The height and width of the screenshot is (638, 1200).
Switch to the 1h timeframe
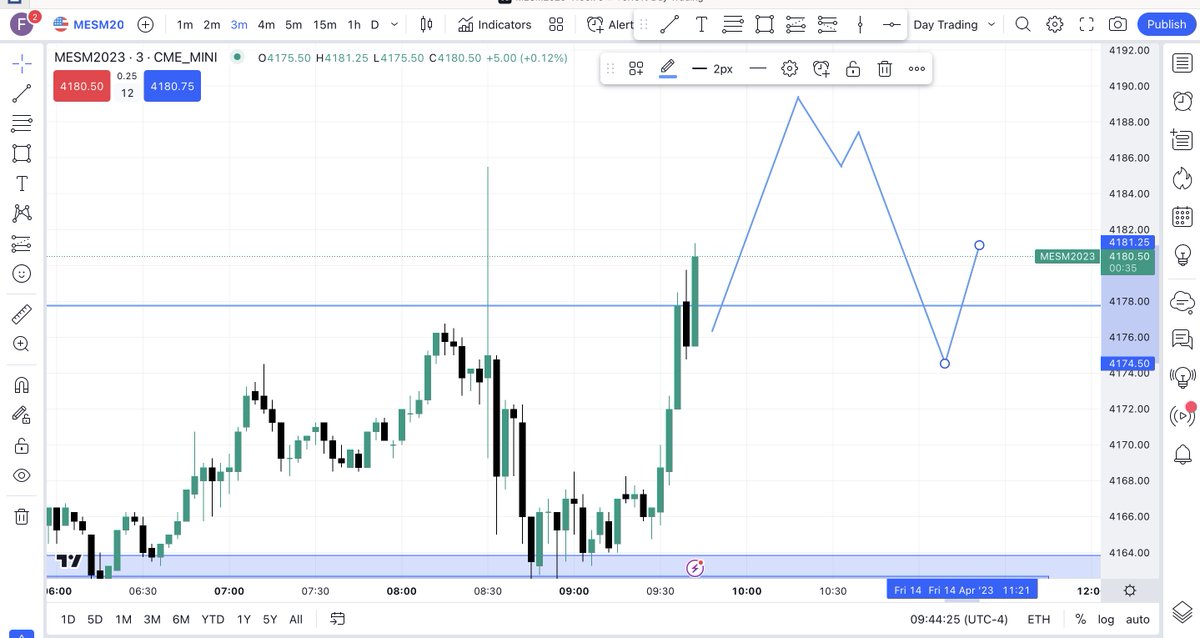point(354,24)
